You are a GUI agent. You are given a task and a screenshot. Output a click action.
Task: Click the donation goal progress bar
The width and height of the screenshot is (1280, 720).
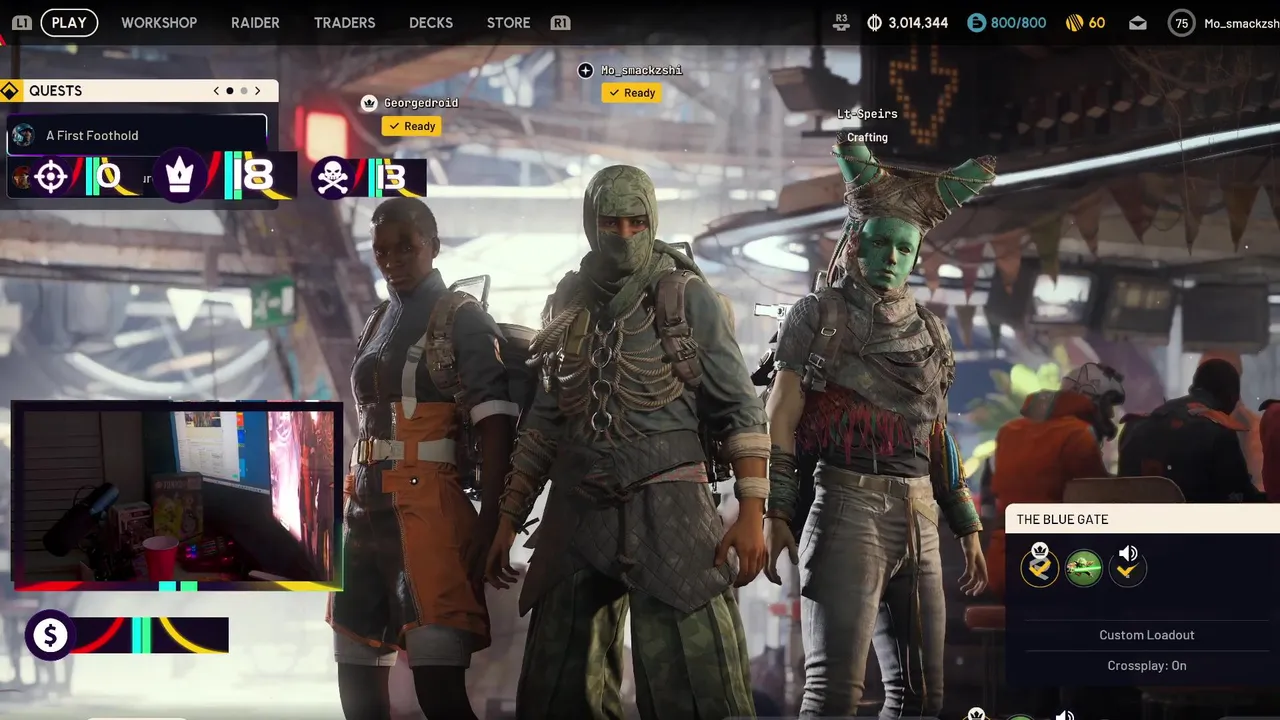[x=150, y=635]
